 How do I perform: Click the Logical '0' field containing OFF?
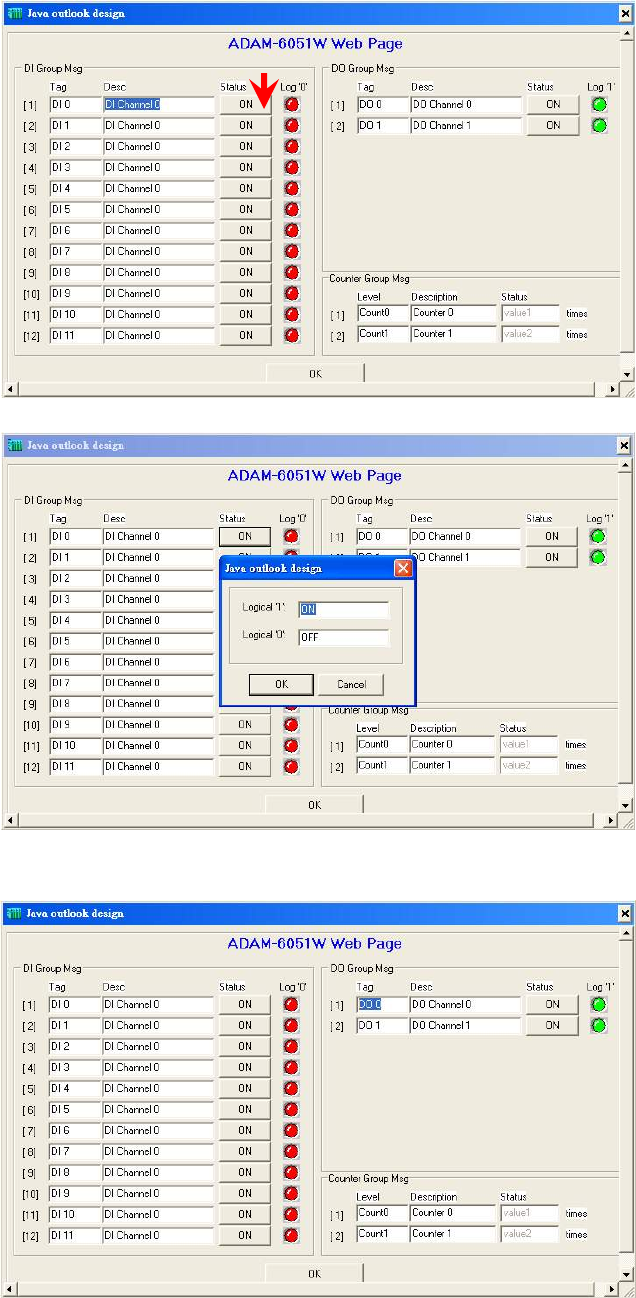tap(343, 637)
